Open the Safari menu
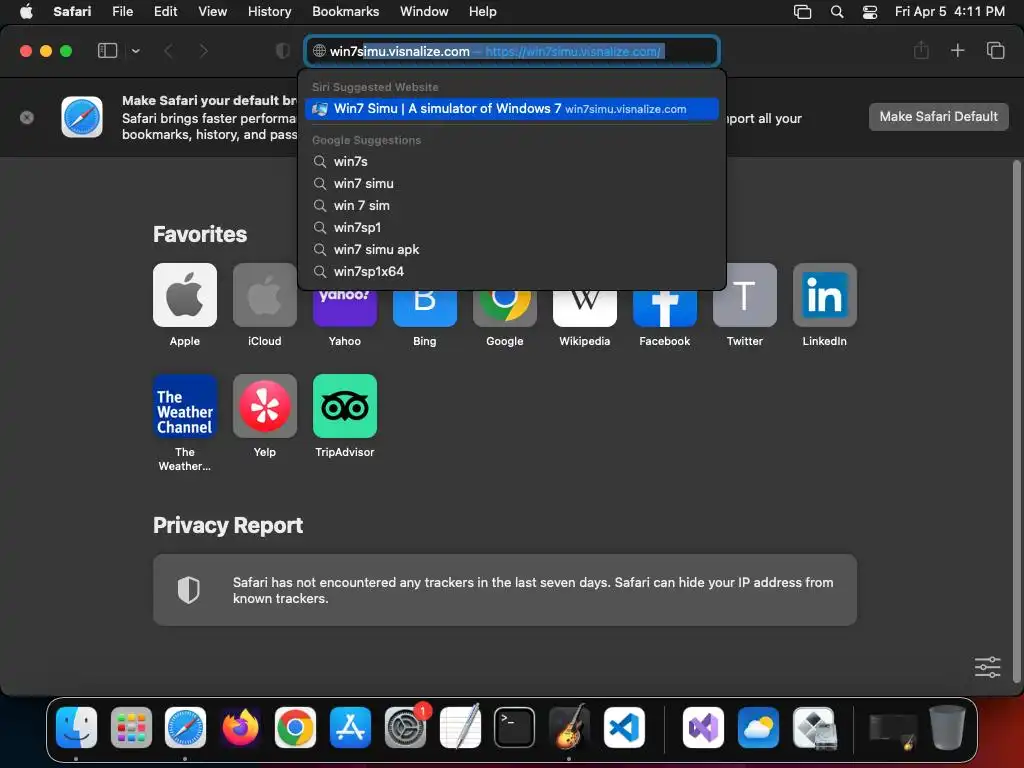 (72, 12)
